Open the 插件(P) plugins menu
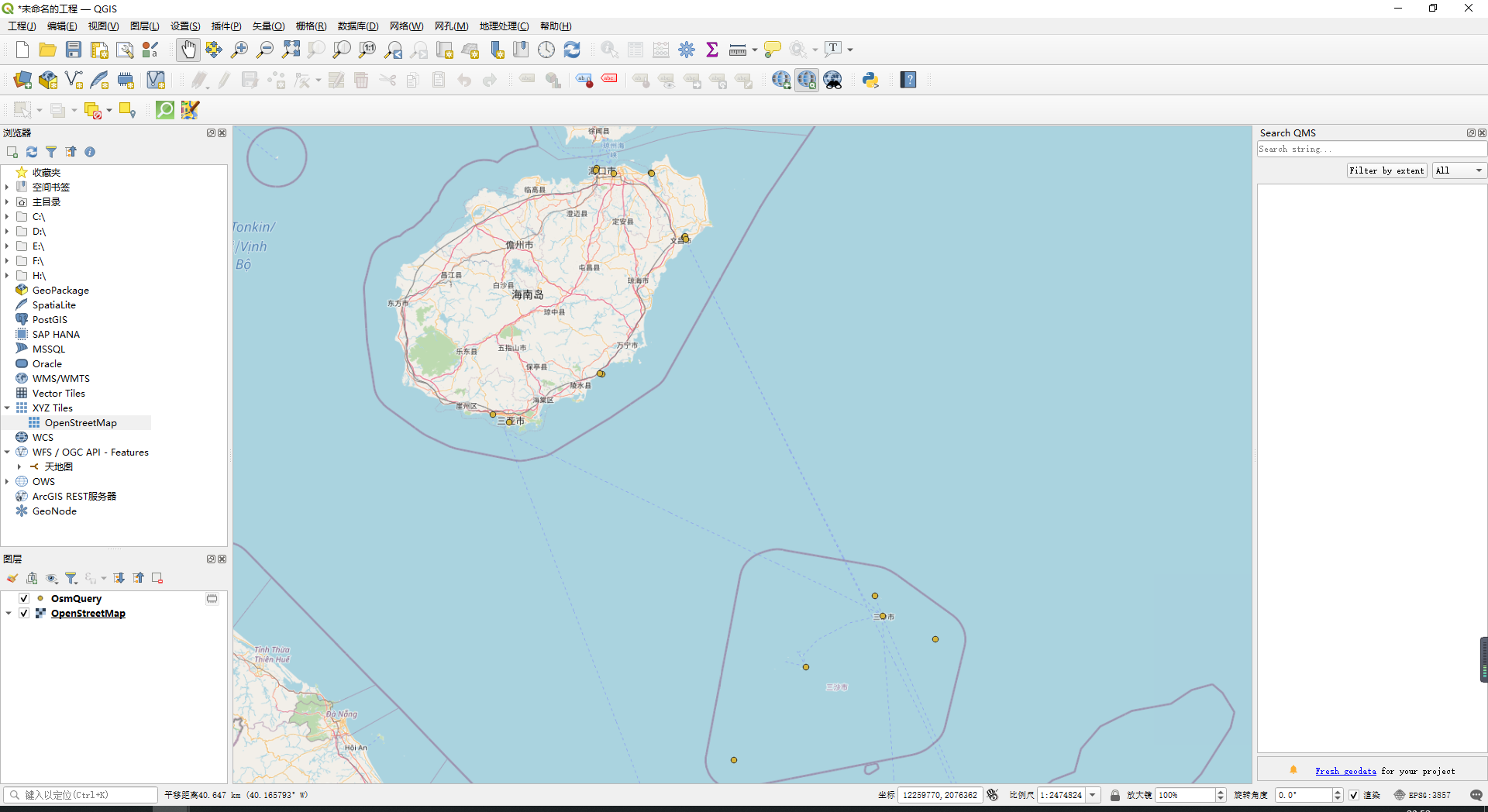This screenshot has width=1488, height=812. point(226,26)
